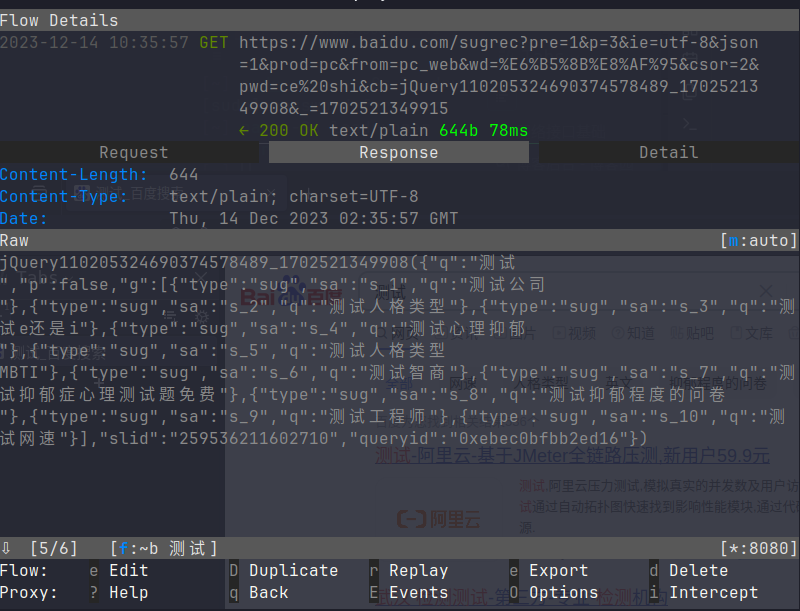
Task: Open the Detail tab
Action: [x=667, y=152]
